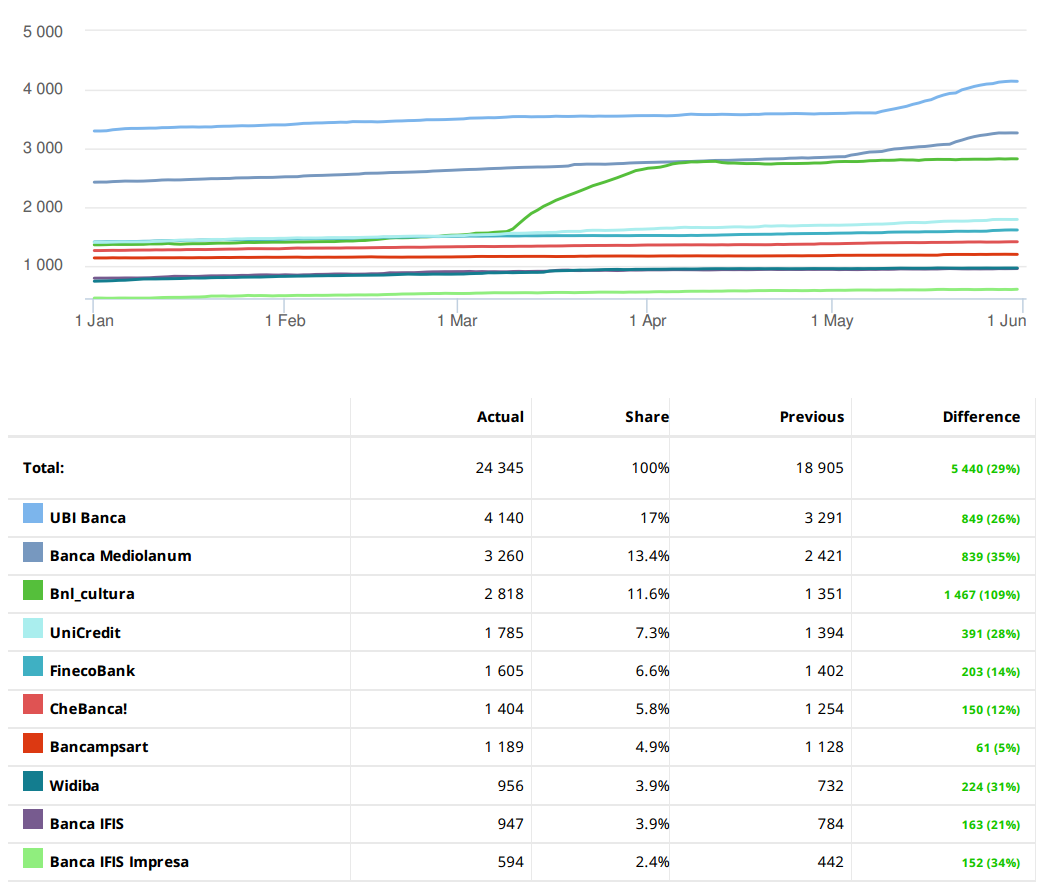Click the Bancampsart orange-red color swatch
Screen dimensions: 1043x889
point(33,743)
